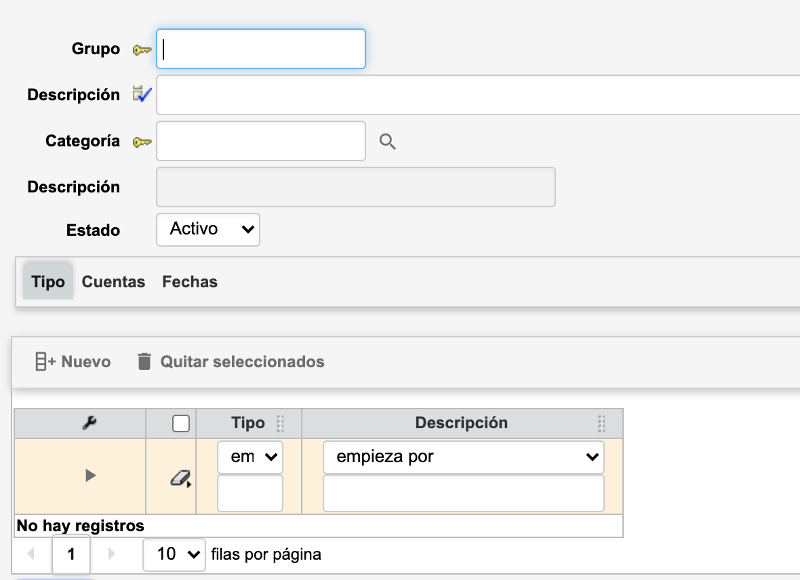Open the Estado dropdown showing Activo
Image resolution: width=800 pixels, height=580 pixels.
[207, 229]
